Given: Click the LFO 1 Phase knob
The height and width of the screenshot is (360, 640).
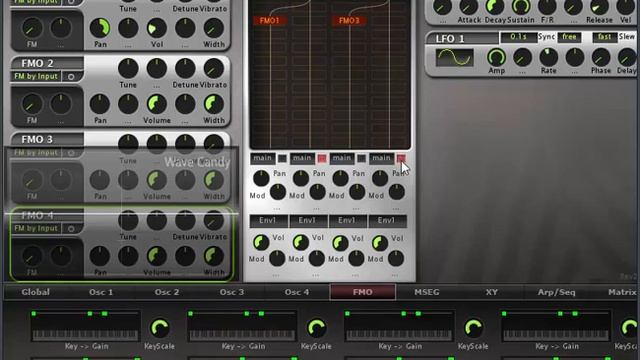Looking at the screenshot, I should click(601, 58).
